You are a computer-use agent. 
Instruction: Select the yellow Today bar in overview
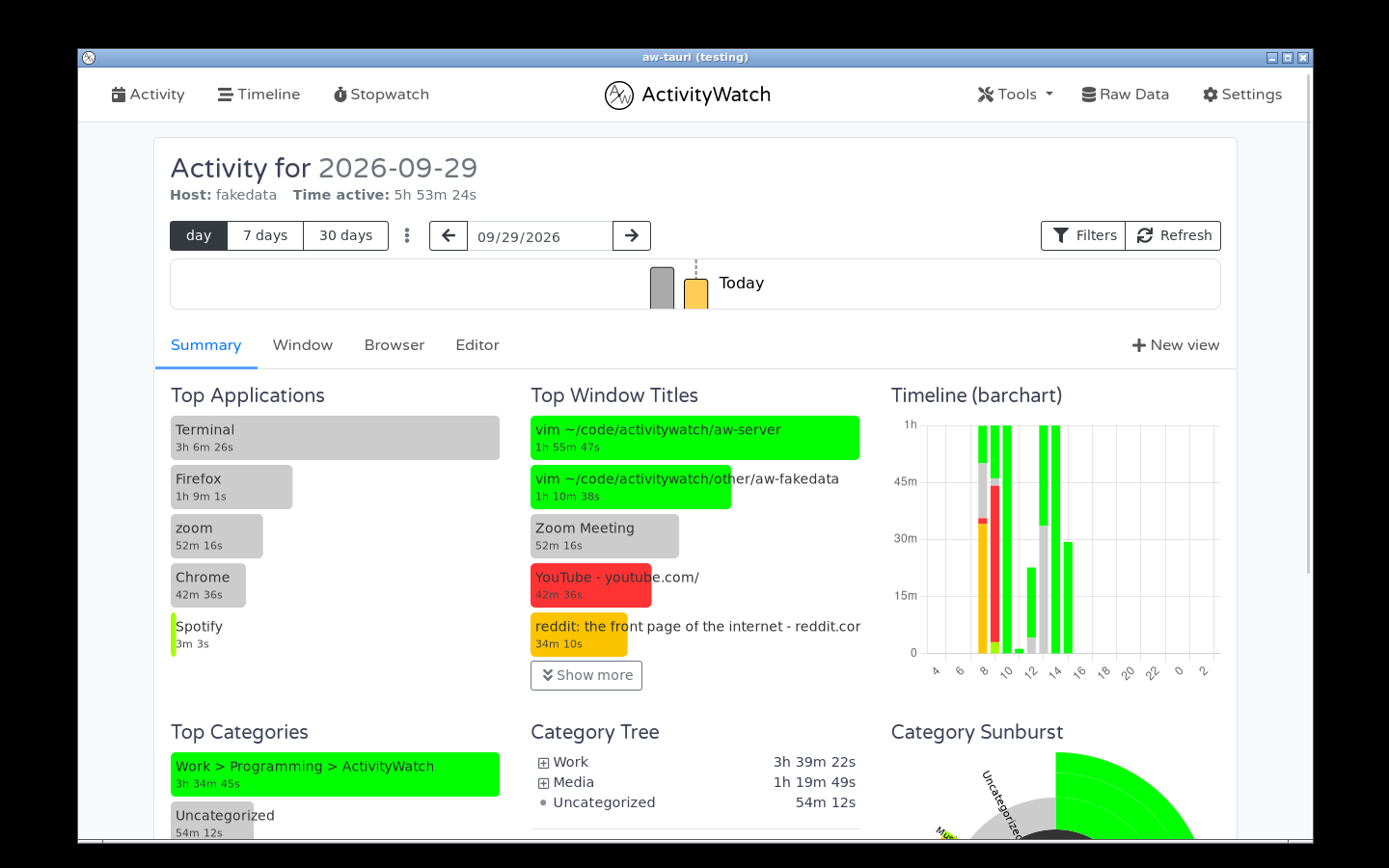tap(695, 293)
